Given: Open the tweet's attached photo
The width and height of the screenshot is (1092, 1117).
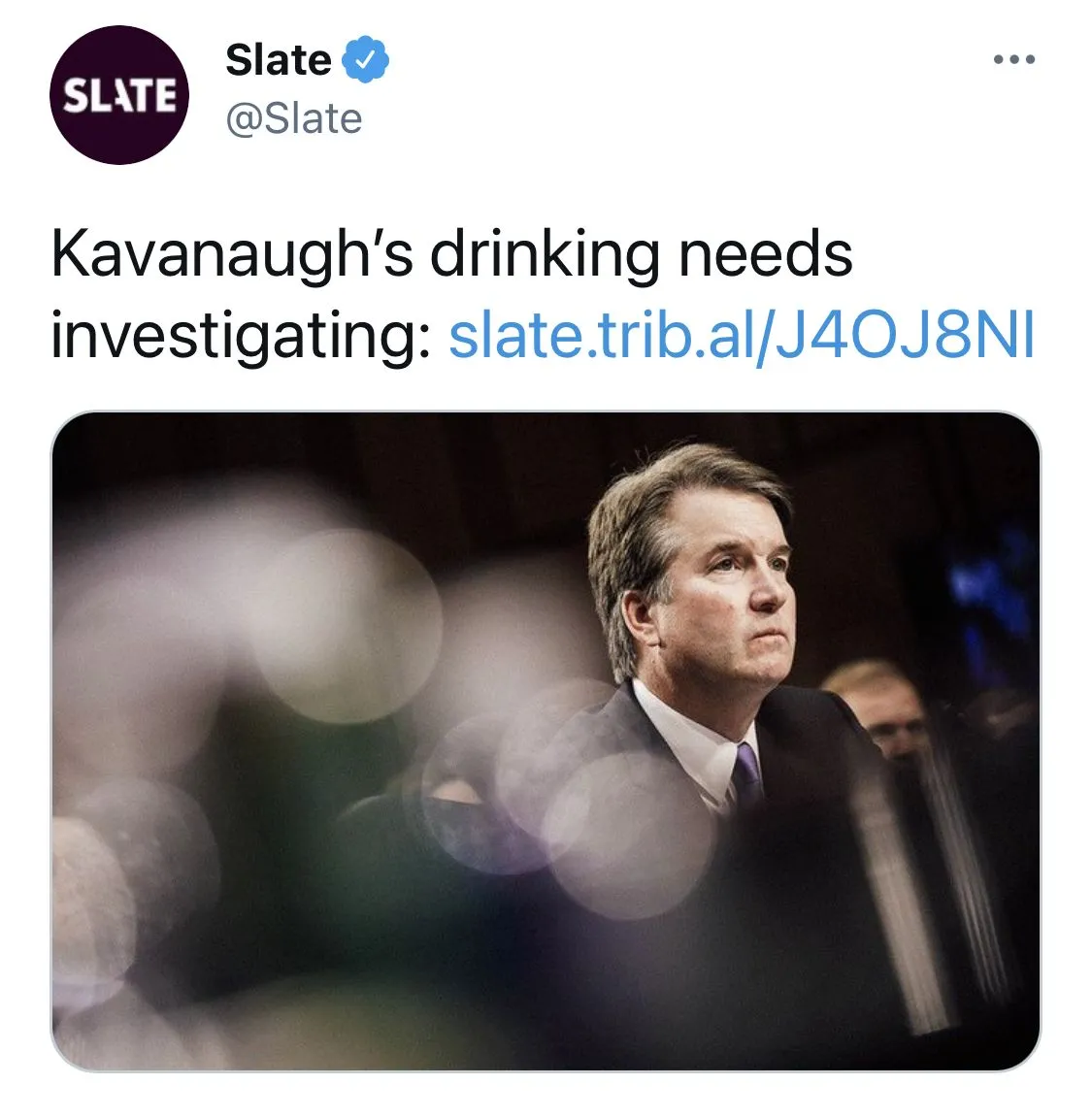Looking at the screenshot, I should coord(545,741).
